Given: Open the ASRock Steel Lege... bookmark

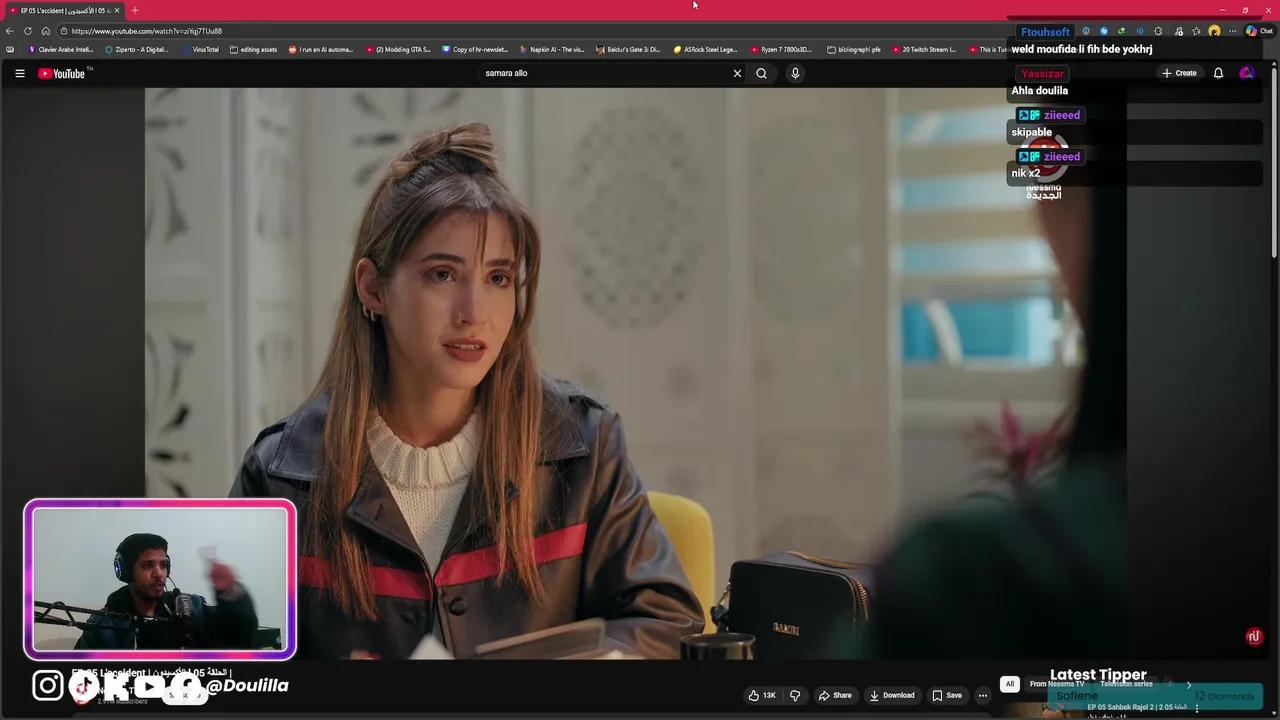Looking at the screenshot, I should tap(705, 49).
